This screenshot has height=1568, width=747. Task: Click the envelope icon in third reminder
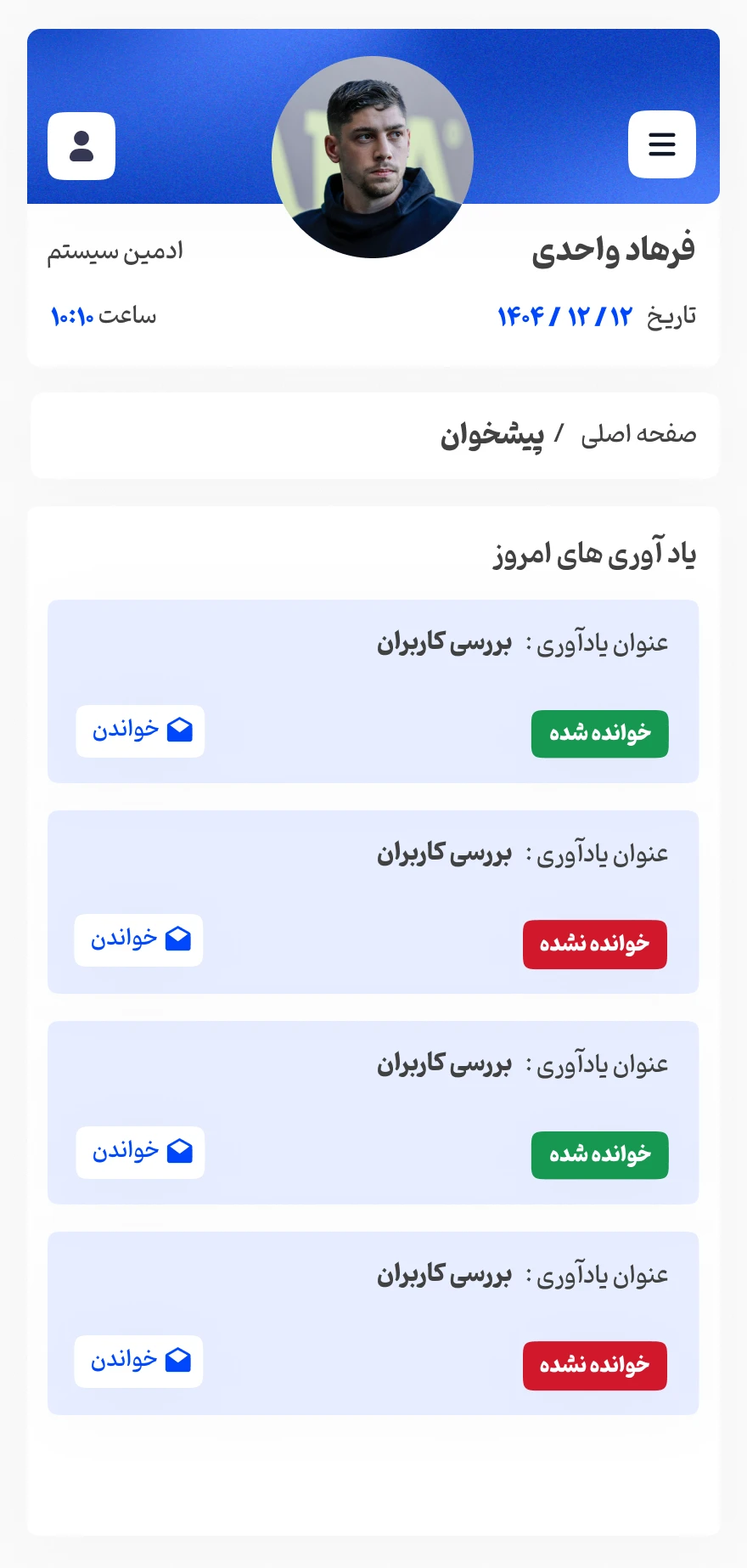click(x=180, y=1151)
